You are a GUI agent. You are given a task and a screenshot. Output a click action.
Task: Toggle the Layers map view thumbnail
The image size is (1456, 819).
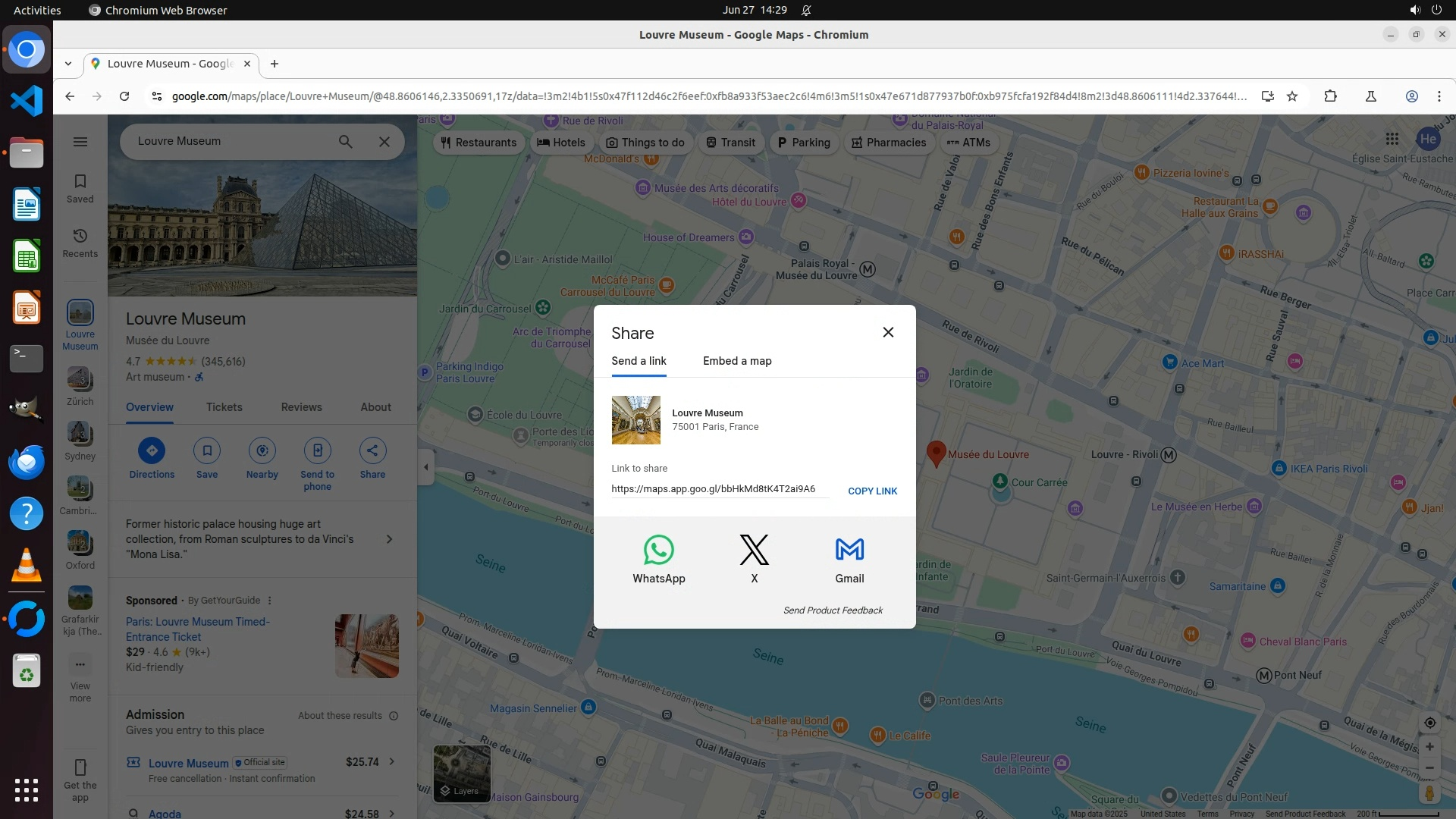point(461,773)
